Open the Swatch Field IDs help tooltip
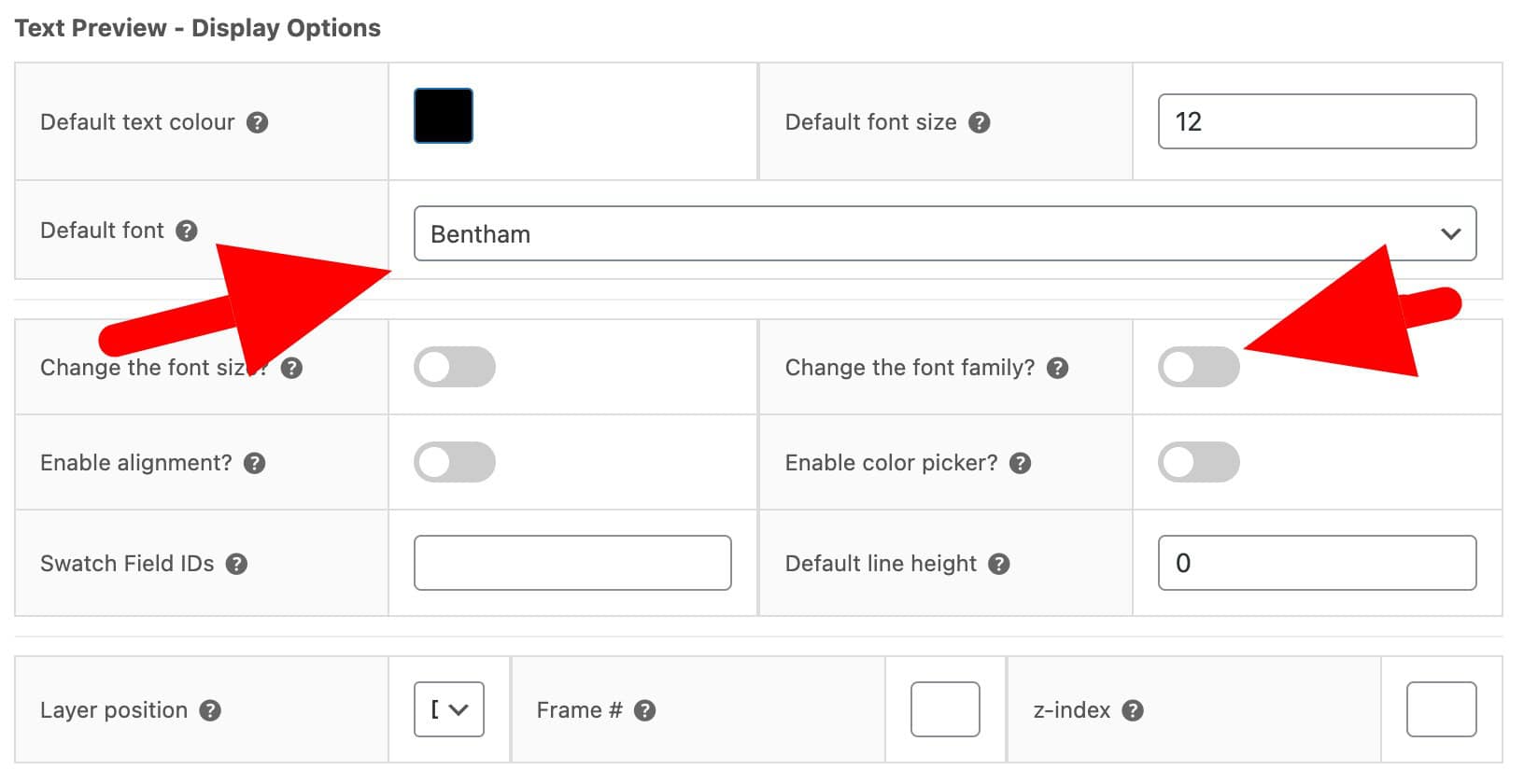1524x784 pixels. 237,563
